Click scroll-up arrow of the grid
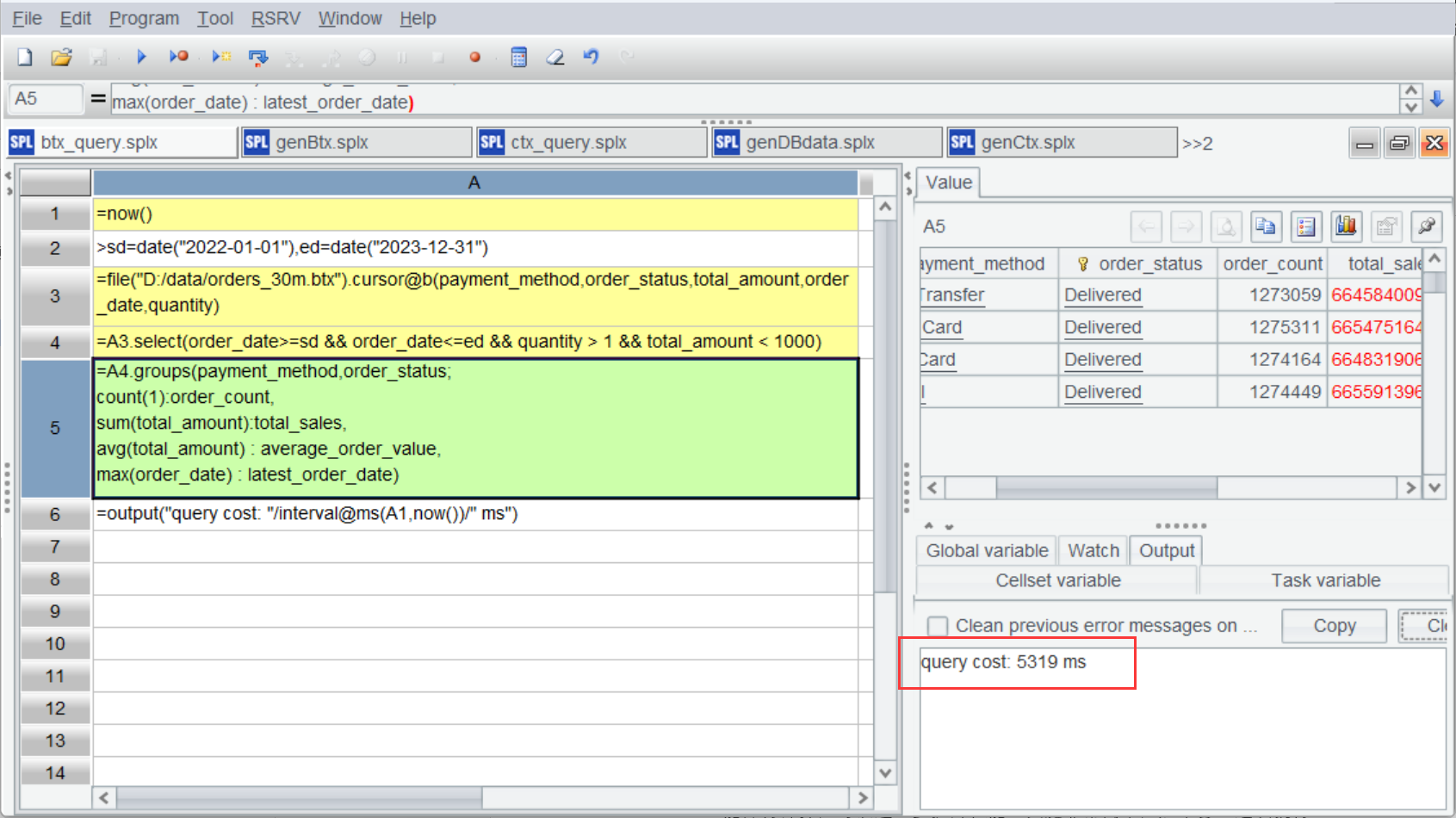This screenshot has height=818, width=1456. pyautogui.click(x=885, y=207)
